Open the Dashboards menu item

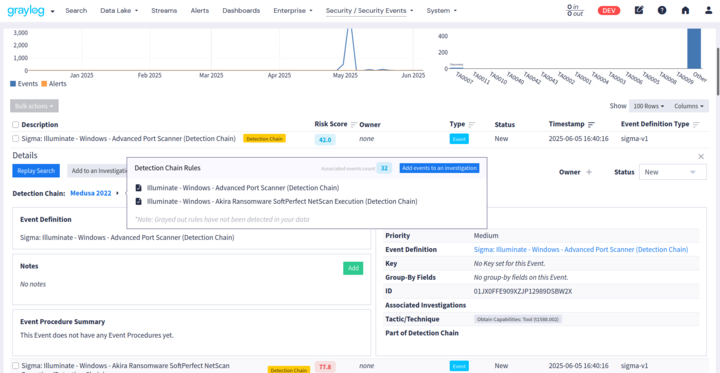pyautogui.click(x=241, y=11)
